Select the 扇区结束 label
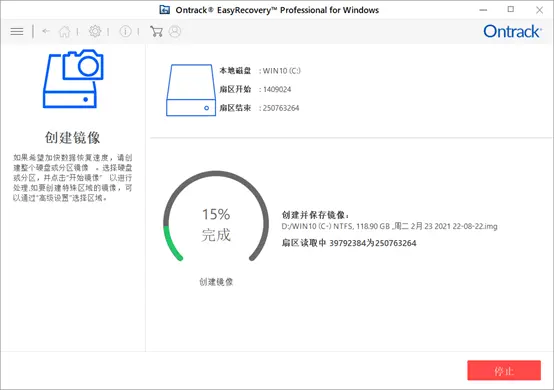The height and width of the screenshot is (390, 554). click(x=235, y=108)
